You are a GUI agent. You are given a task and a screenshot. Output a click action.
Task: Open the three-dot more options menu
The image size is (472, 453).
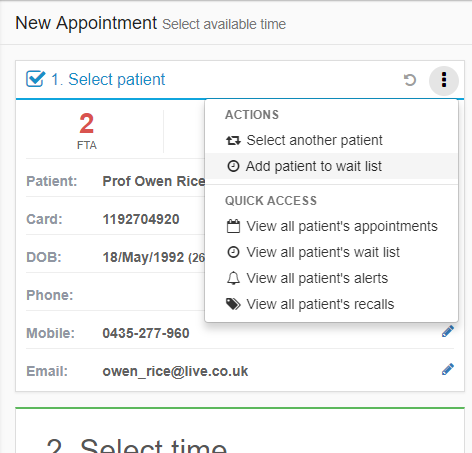click(x=444, y=80)
